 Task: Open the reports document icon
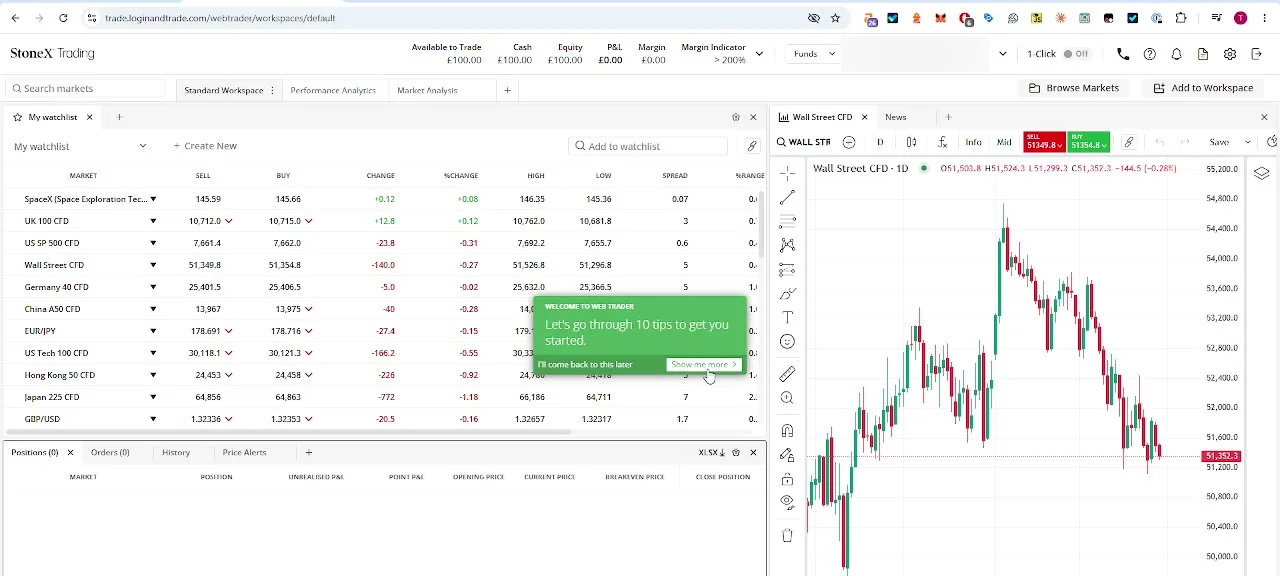(x=1203, y=54)
